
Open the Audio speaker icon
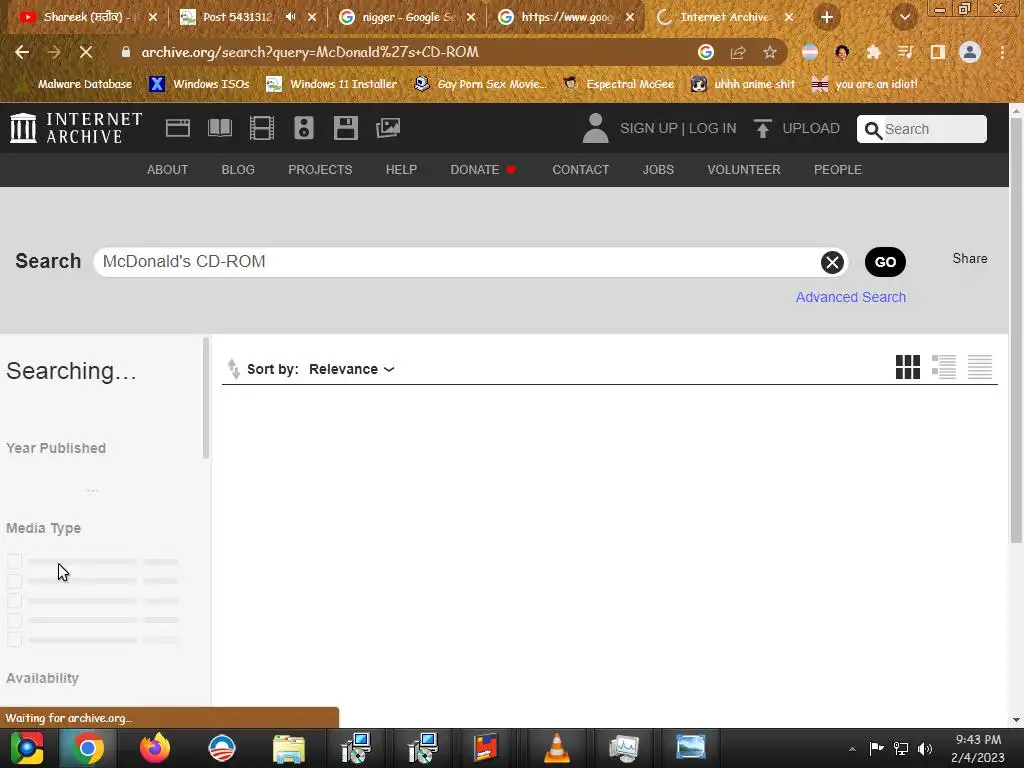304,128
